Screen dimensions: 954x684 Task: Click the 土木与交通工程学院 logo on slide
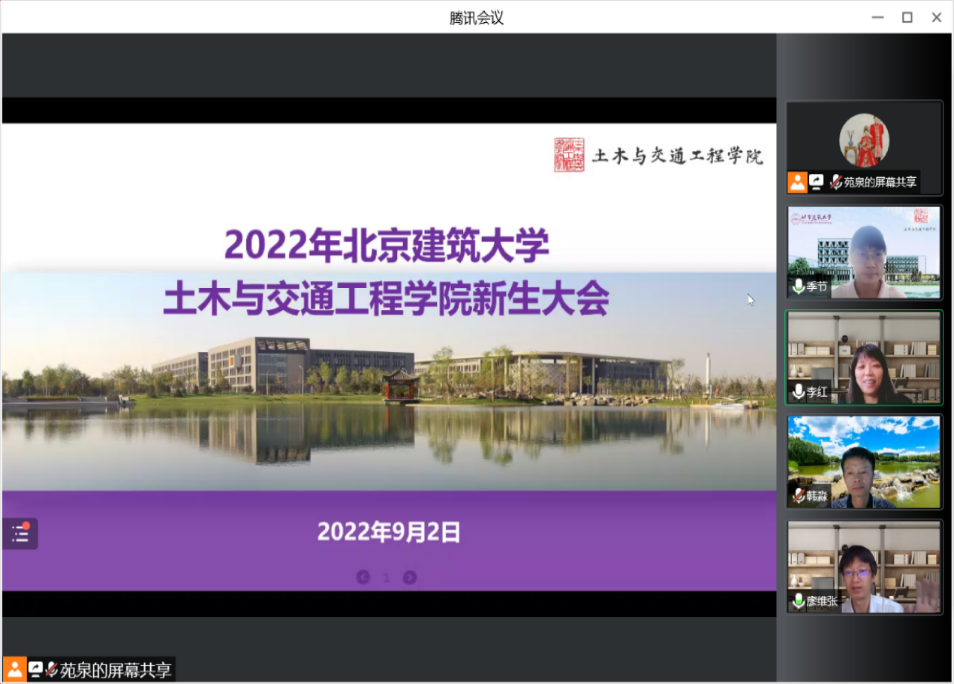[x=659, y=155]
